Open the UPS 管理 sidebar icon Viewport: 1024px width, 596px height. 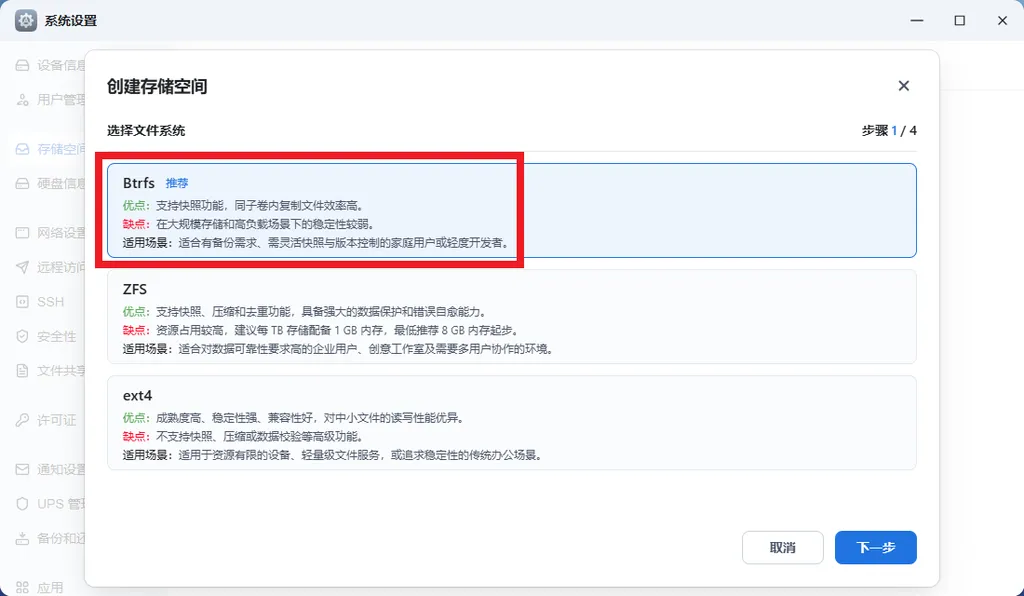click(x=22, y=502)
